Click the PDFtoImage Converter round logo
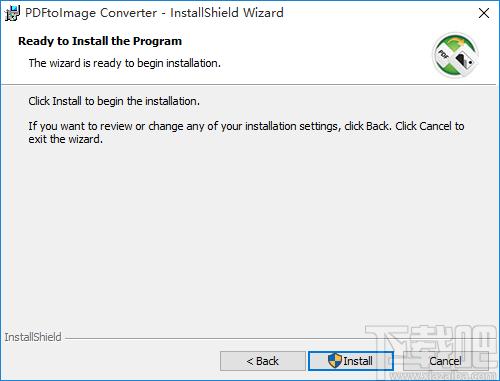The width and height of the screenshot is (500, 381). tap(455, 55)
